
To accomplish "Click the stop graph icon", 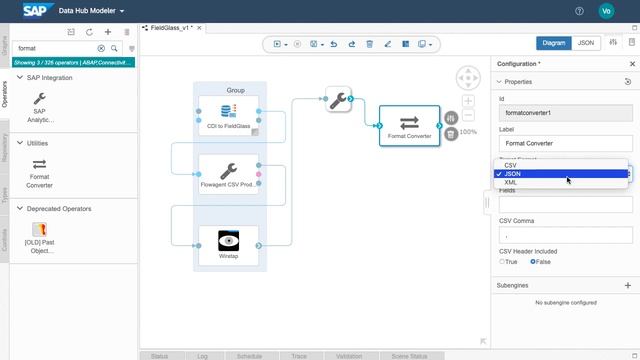I will click(297, 44).
